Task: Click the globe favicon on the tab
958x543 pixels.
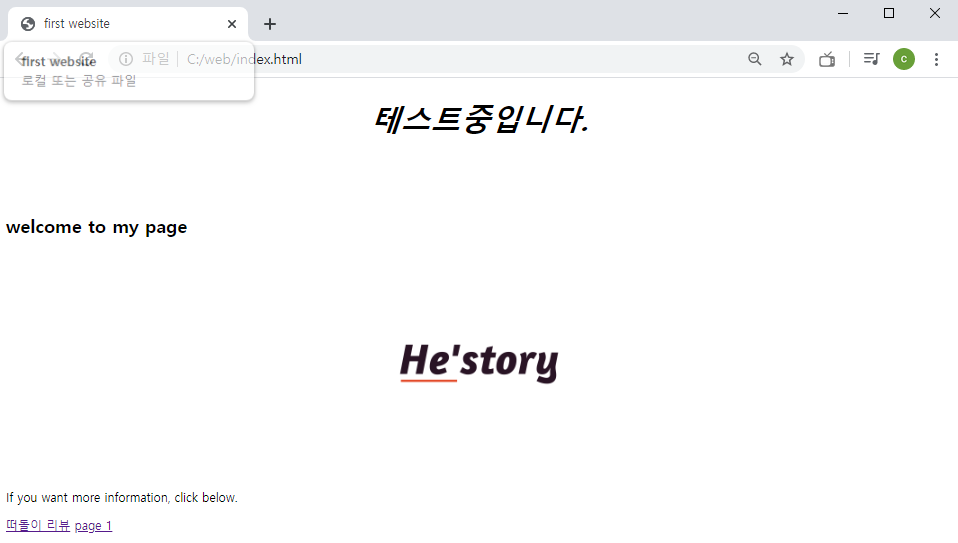Action: pyautogui.click(x=27, y=24)
